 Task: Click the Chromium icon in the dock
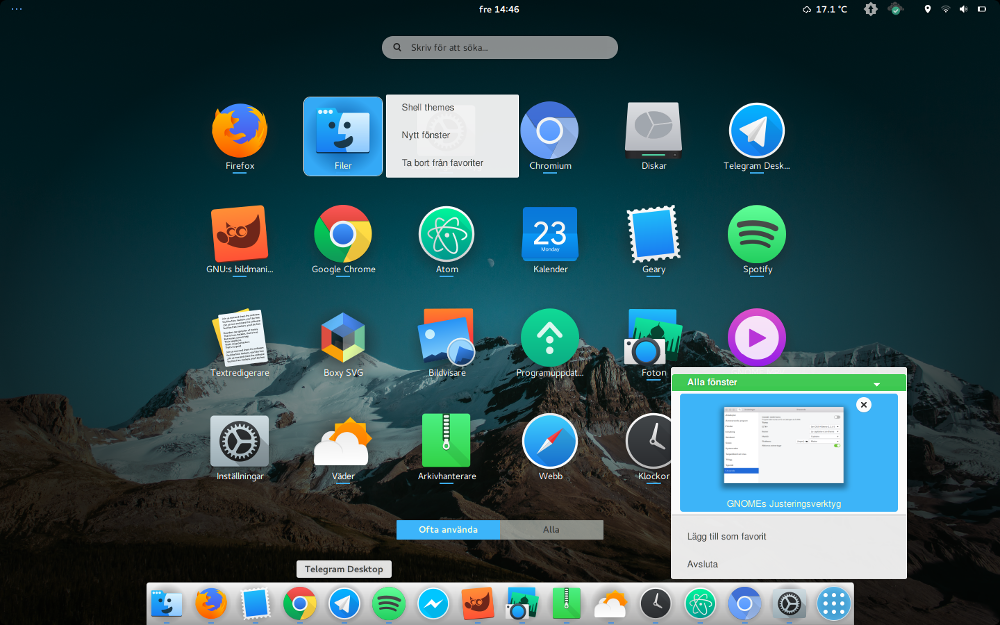(x=744, y=603)
